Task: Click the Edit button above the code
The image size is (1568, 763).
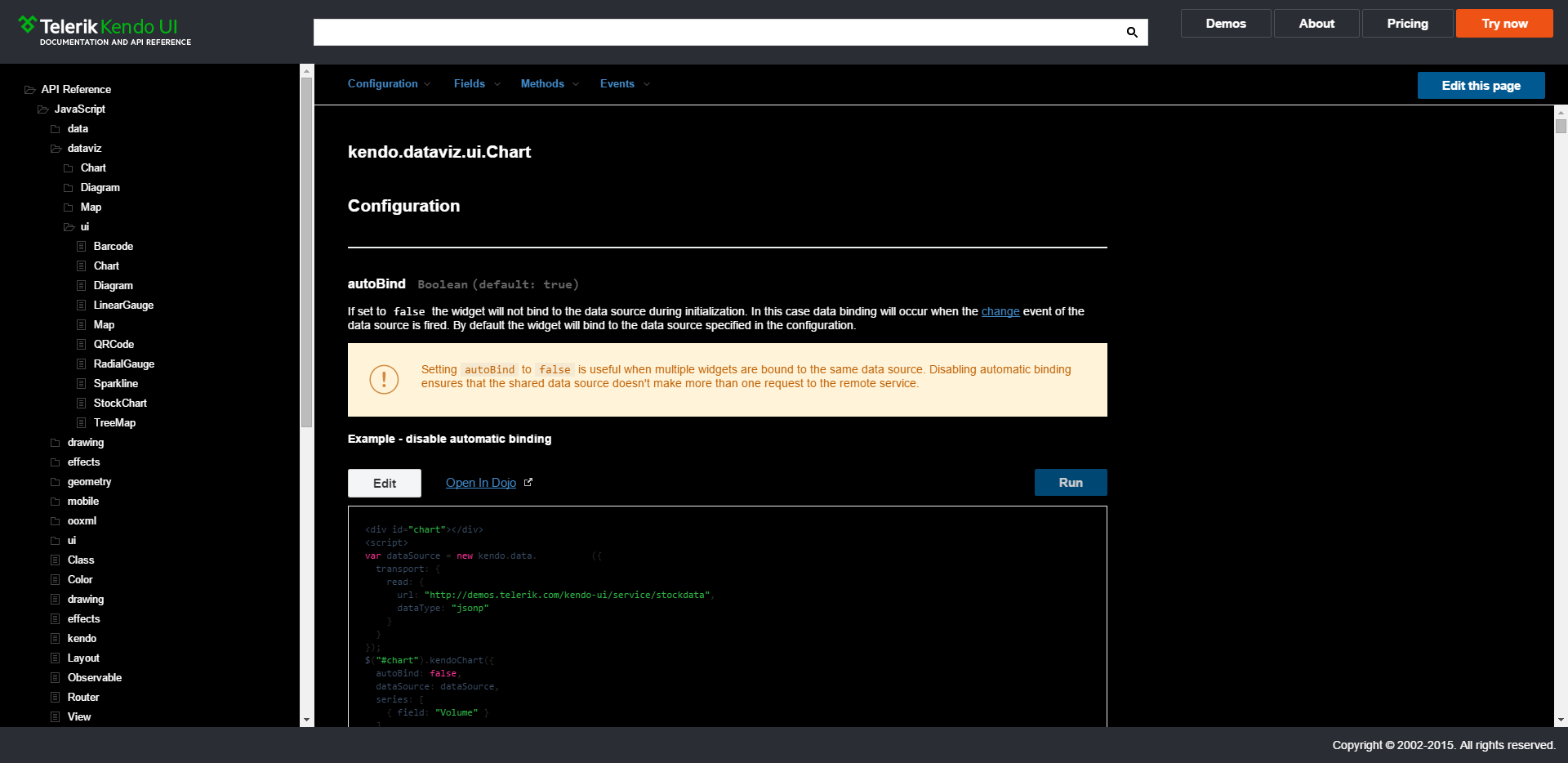Action: coord(385,484)
